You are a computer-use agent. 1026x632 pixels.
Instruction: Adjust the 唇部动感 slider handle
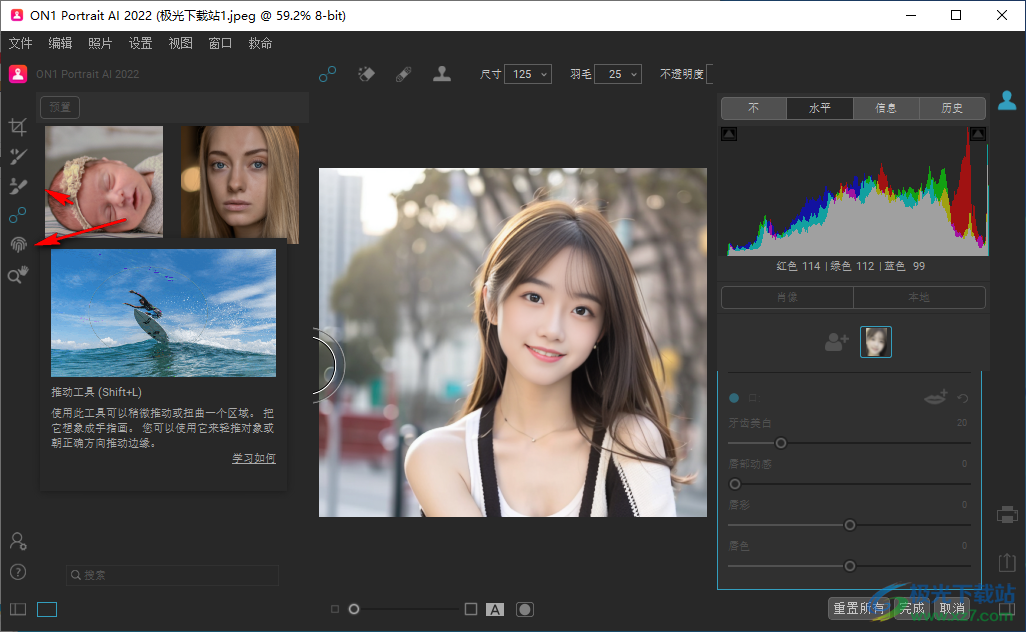735,484
